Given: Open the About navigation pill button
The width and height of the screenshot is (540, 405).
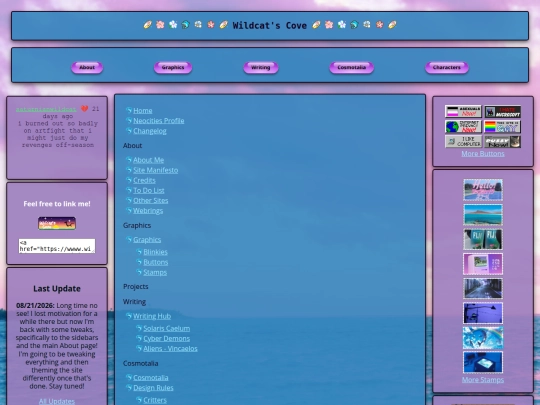Looking at the screenshot, I should click(87, 68).
